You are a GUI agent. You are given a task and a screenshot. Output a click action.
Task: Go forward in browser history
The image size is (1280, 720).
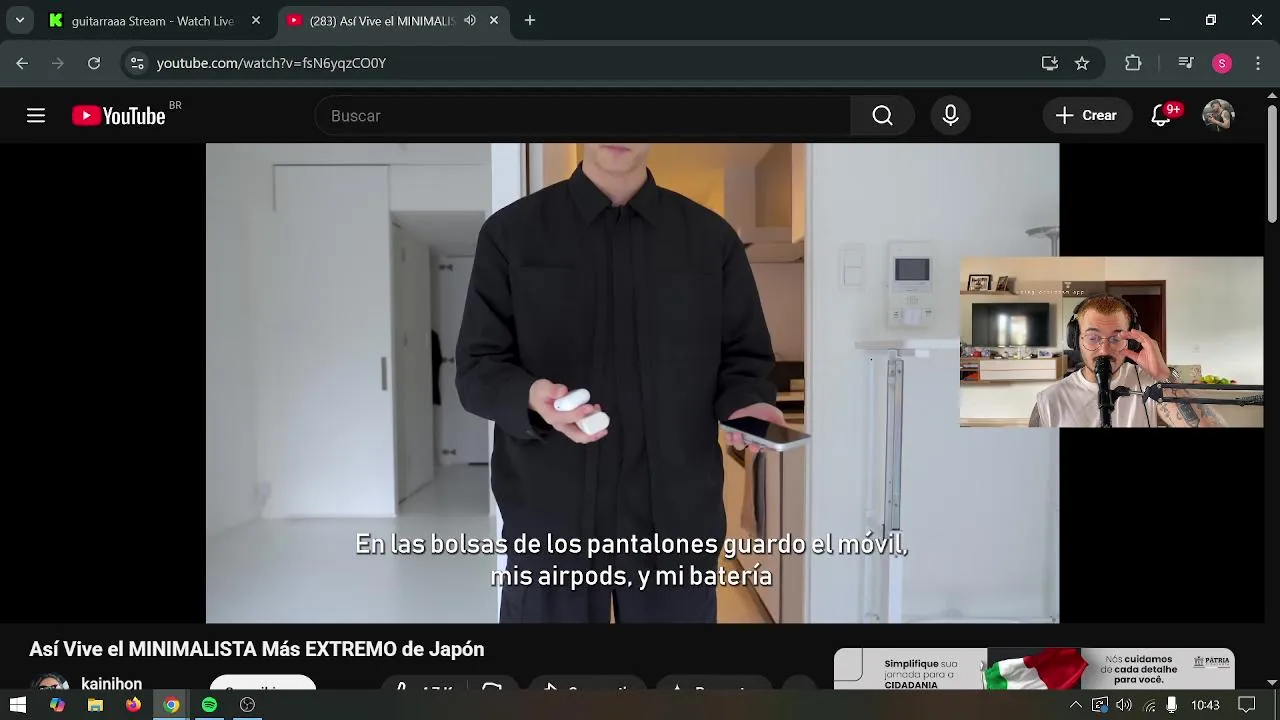point(58,63)
